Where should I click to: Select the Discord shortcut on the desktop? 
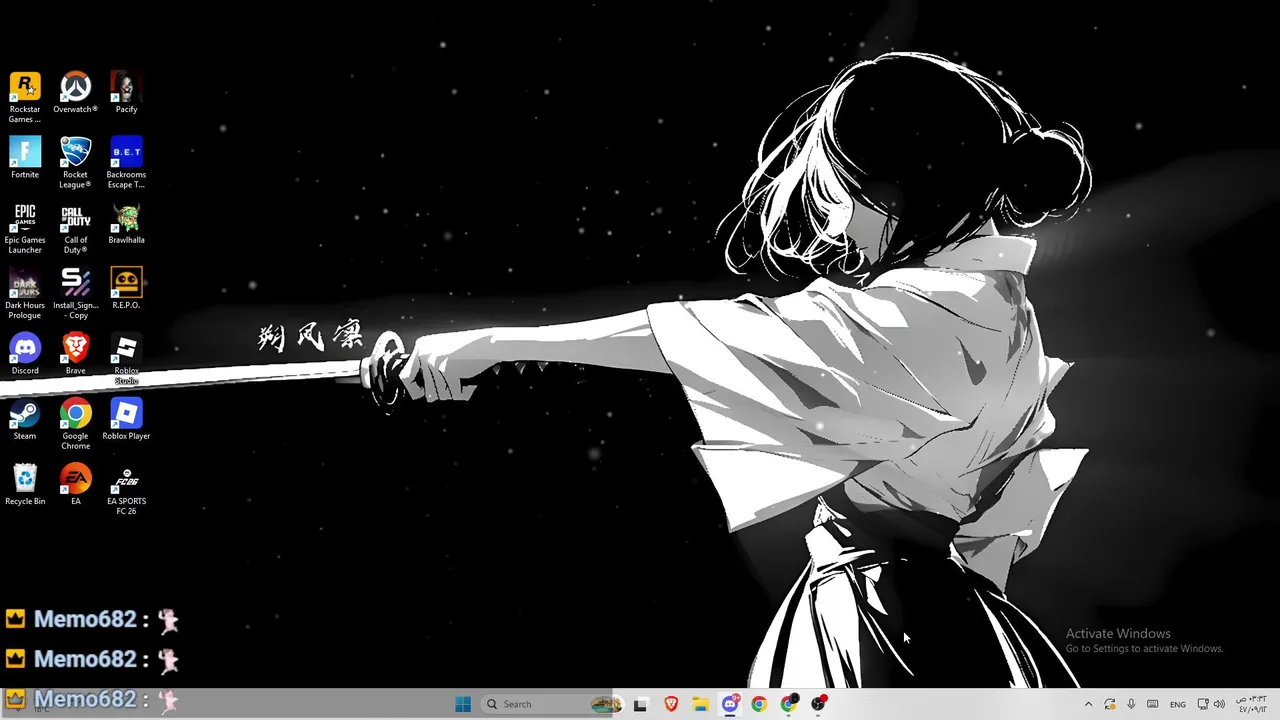pyautogui.click(x=25, y=354)
